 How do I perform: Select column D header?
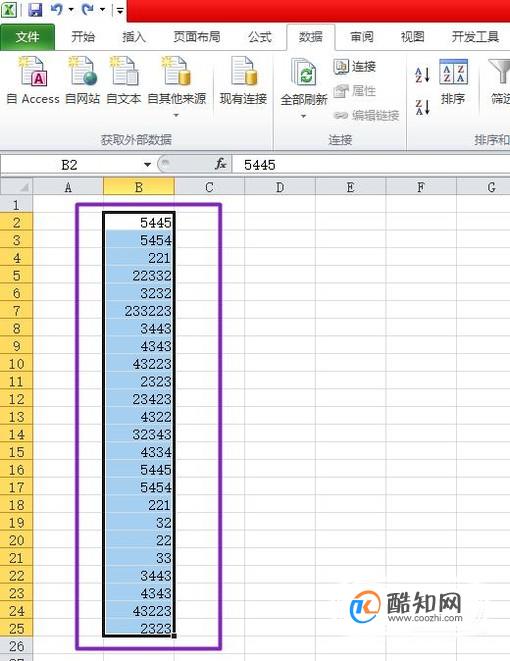279,187
